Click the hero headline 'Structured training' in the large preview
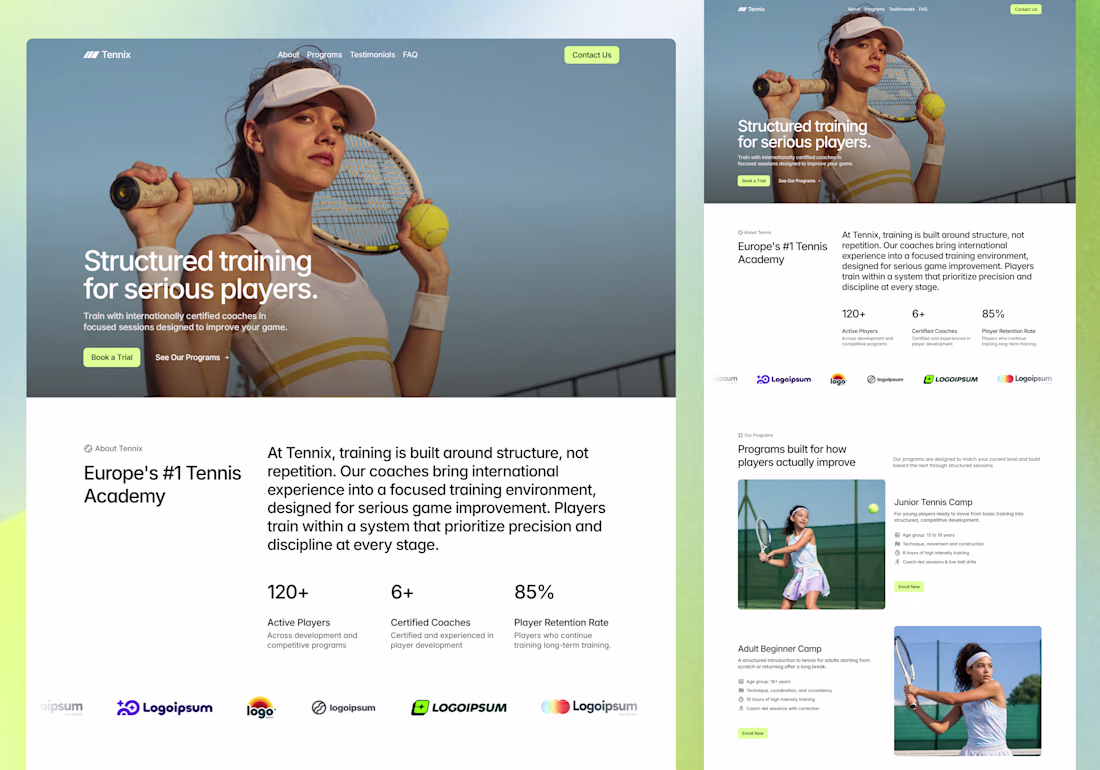Image resolution: width=1100 pixels, height=770 pixels. point(198,261)
